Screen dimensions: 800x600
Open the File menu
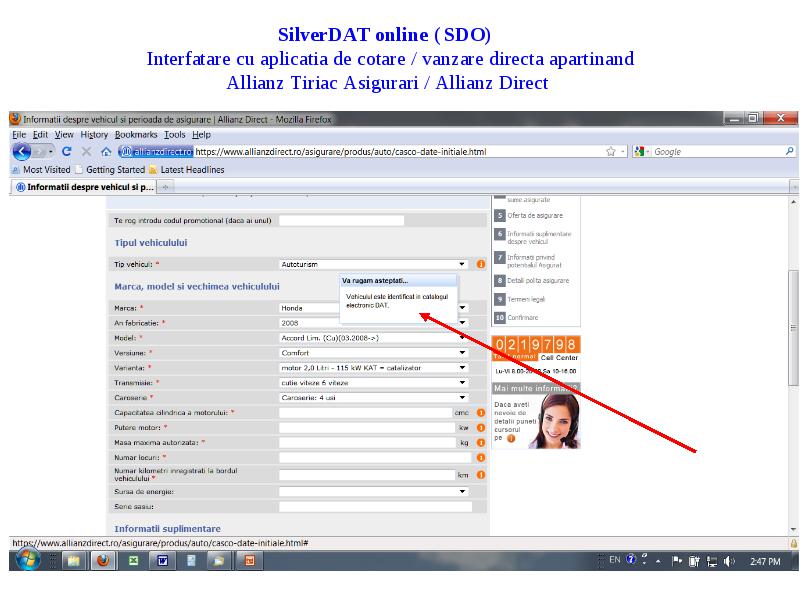click(x=19, y=135)
